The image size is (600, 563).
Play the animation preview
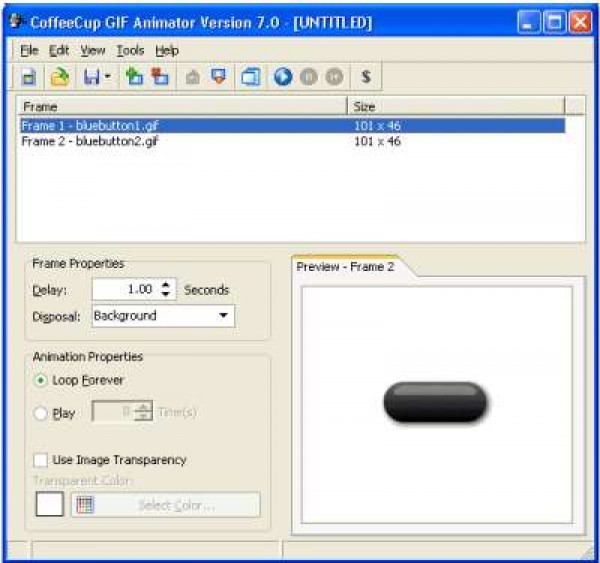tap(283, 77)
